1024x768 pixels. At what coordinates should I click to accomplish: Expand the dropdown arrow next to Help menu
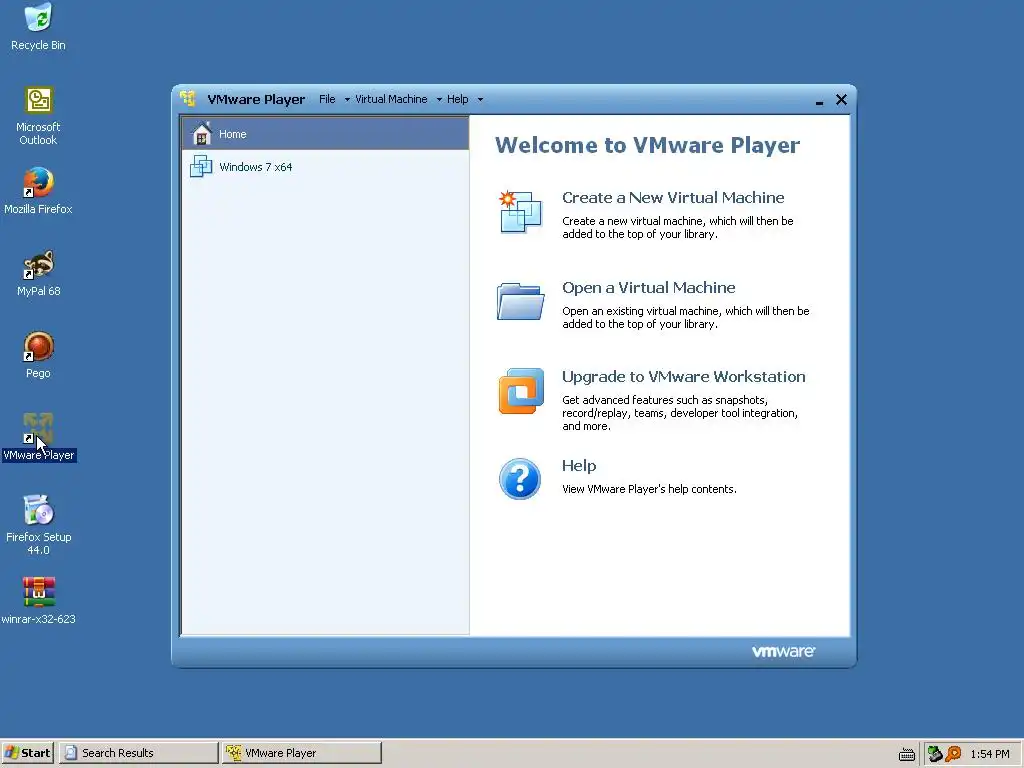click(481, 99)
